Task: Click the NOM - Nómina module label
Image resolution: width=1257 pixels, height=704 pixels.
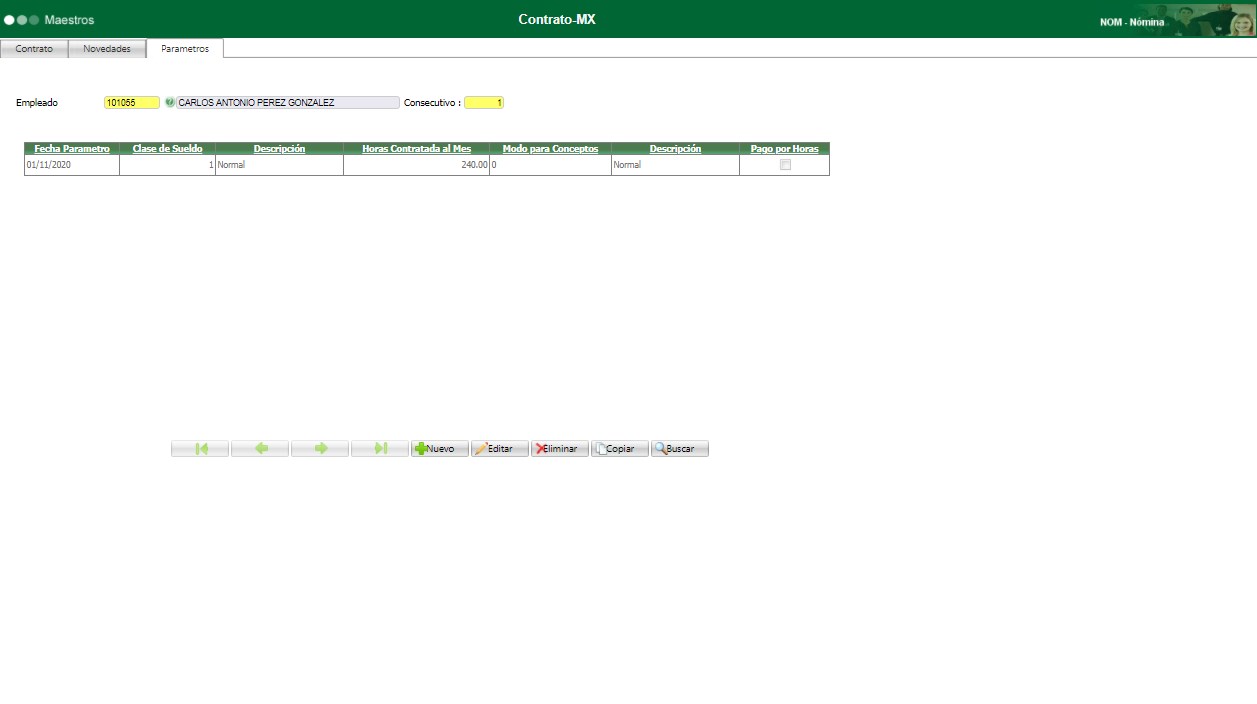Action: 1131,22
